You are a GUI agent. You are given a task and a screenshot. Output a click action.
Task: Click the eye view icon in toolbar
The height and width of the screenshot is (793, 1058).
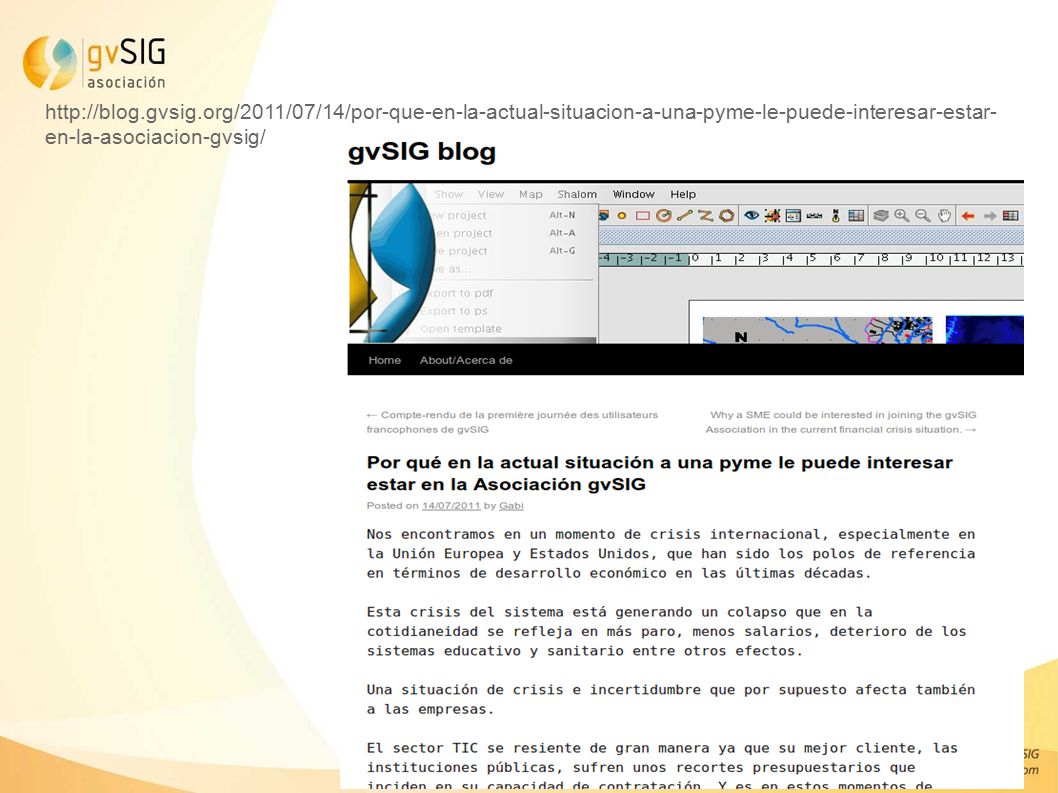(x=752, y=216)
